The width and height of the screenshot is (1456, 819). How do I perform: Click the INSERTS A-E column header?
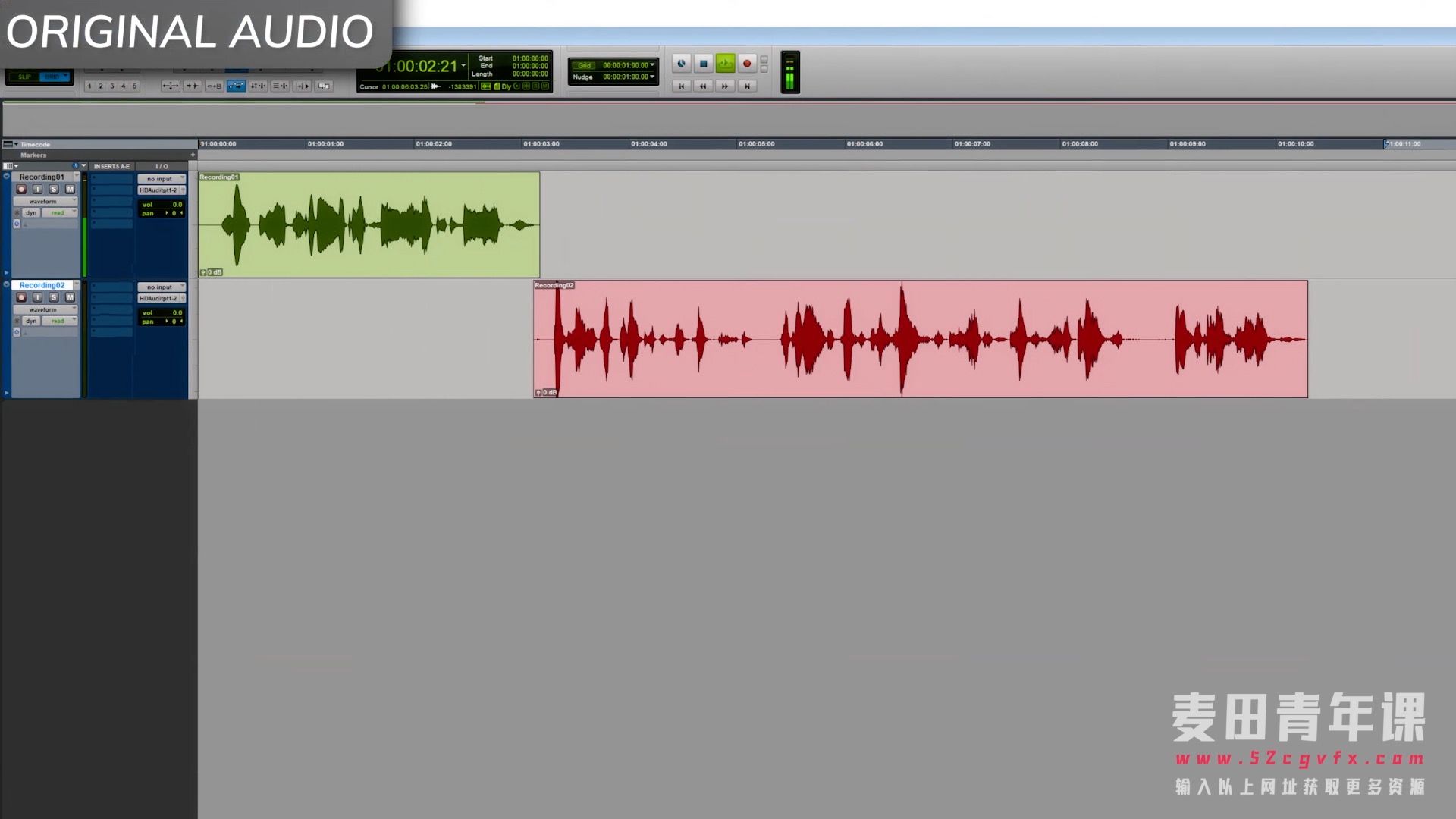click(x=111, y=166)
